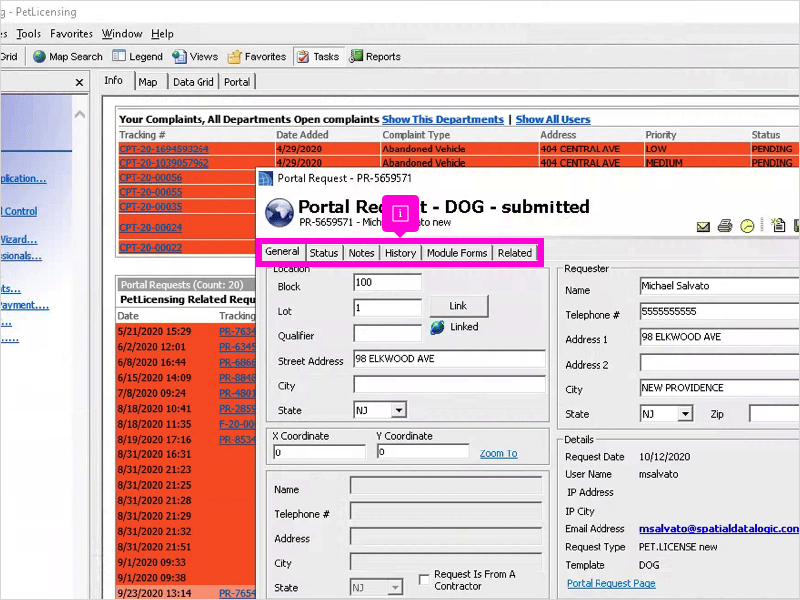Image resolution: width=800 pixels, height=600 pixels.
Task: Click the Requester Address 2 field
Action: click(719, 362)
